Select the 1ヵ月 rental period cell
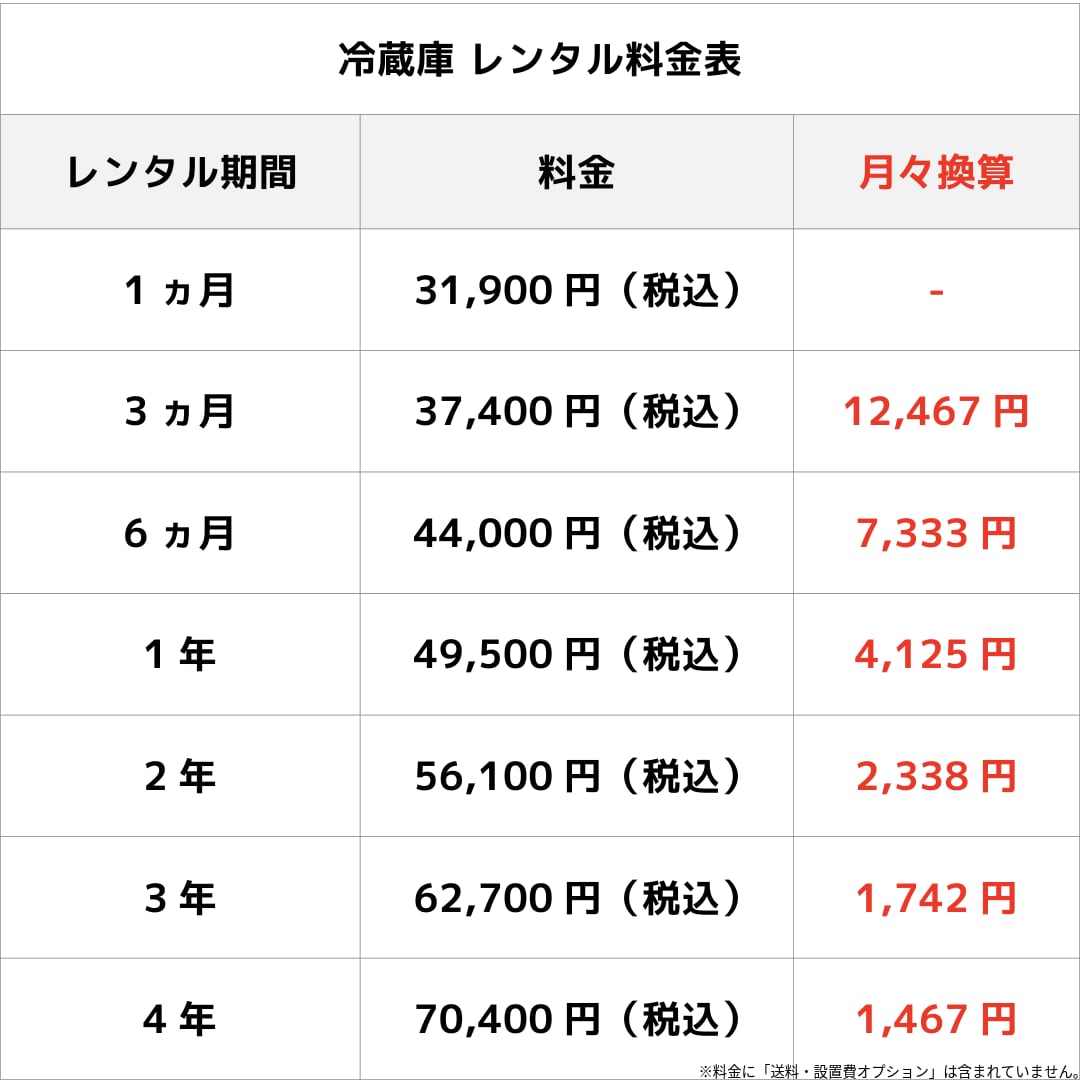1080x1080 pixels. click(180, 290)
